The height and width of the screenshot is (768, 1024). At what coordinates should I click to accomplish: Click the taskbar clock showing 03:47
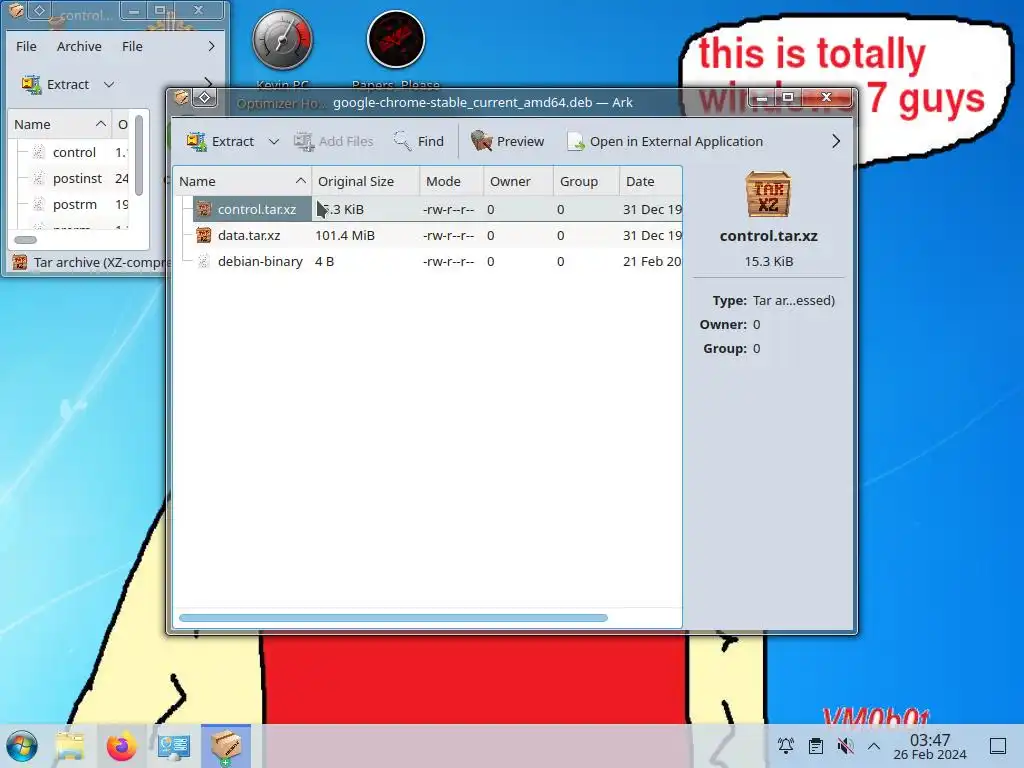coord(930,746)
